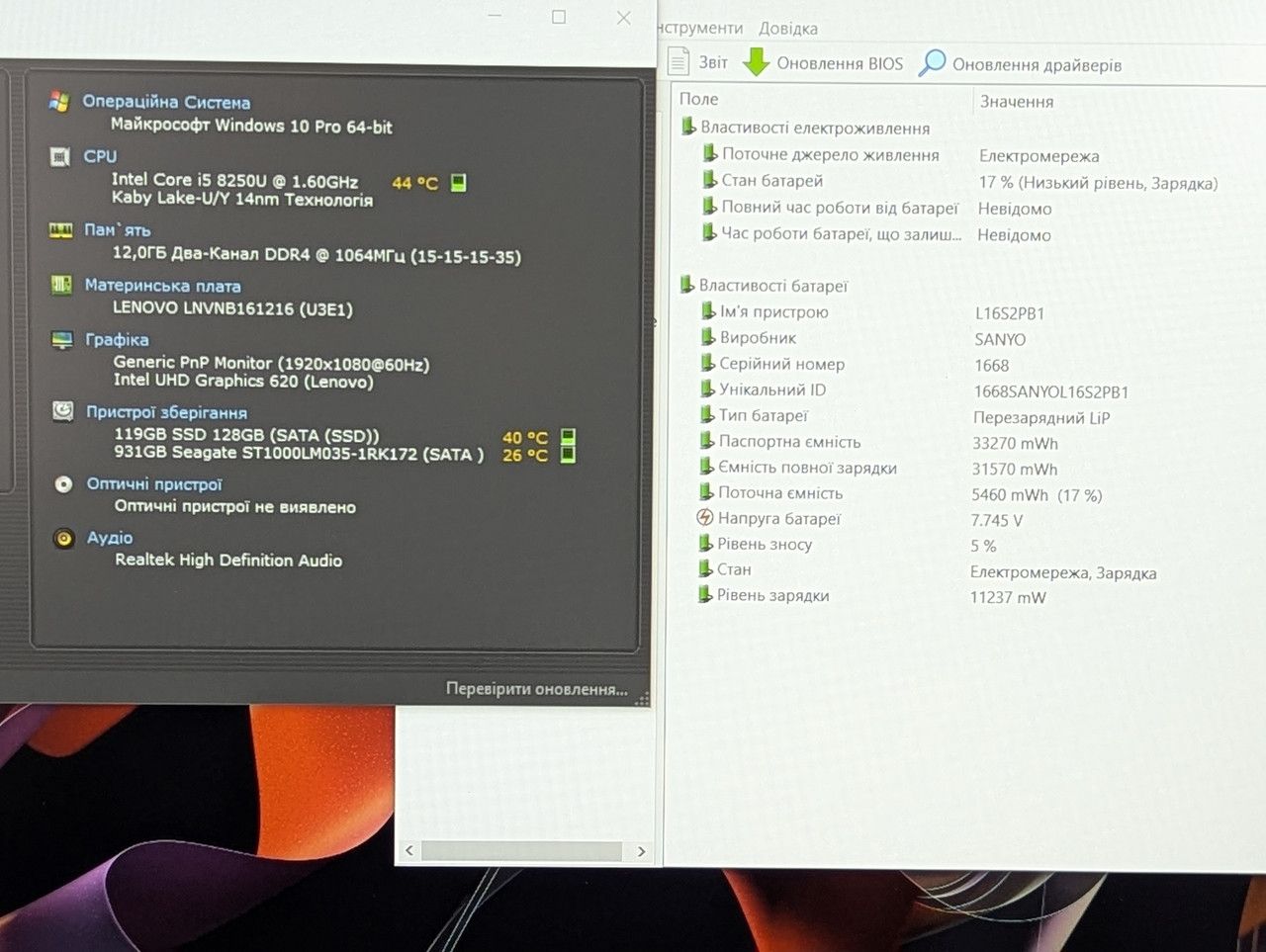Viewport: 1266px width, 952px height.
Task: Click the voltage icon beside Напруга батареї
Action: (x=705, y=518)
